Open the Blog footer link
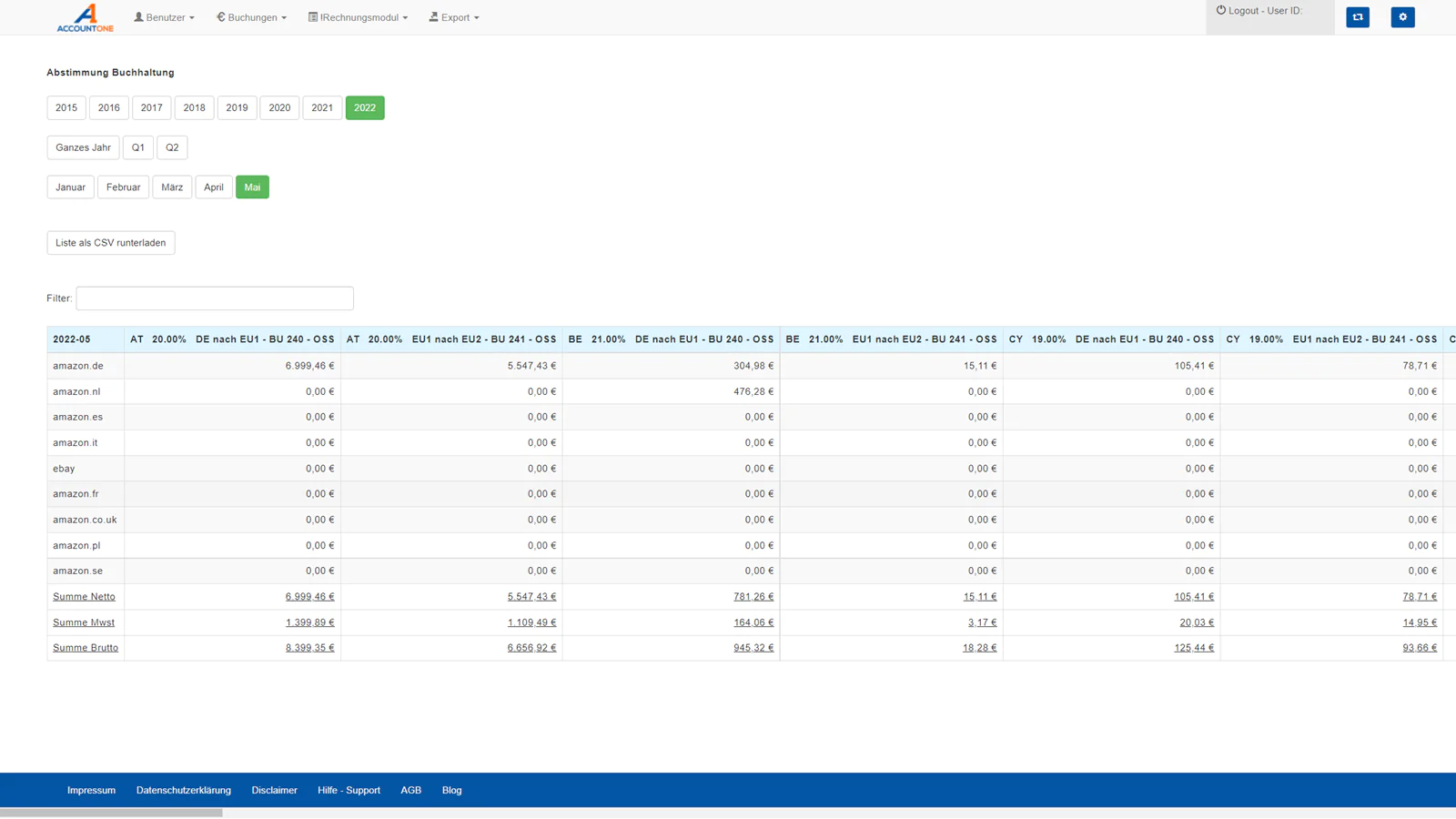1456x819 pixels. [x=451, y=790]
